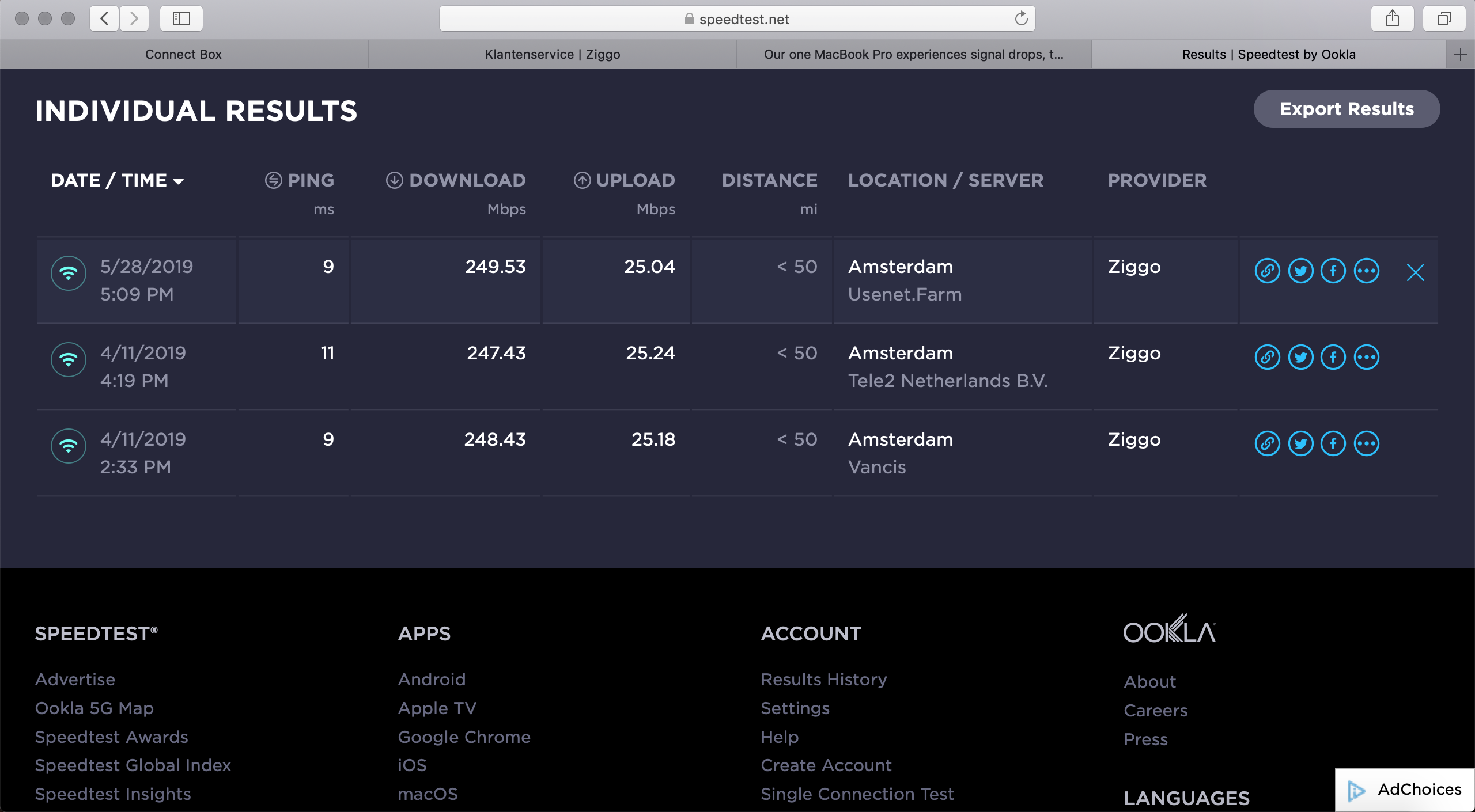
Task: Open the Safari share menu
Action: [x=1392, y=18]
